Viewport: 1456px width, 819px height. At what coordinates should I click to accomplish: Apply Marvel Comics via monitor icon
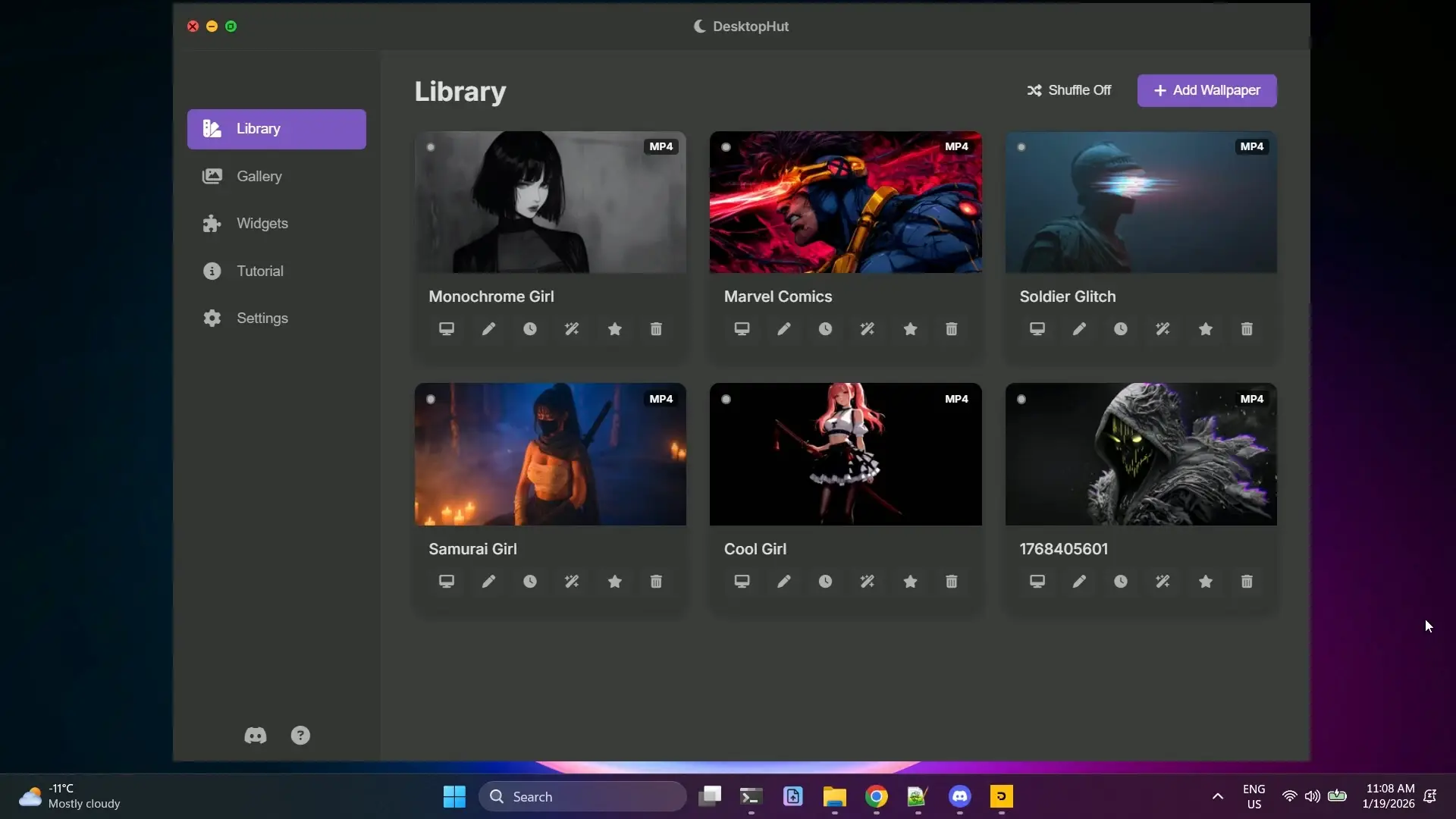click(742, 329)
